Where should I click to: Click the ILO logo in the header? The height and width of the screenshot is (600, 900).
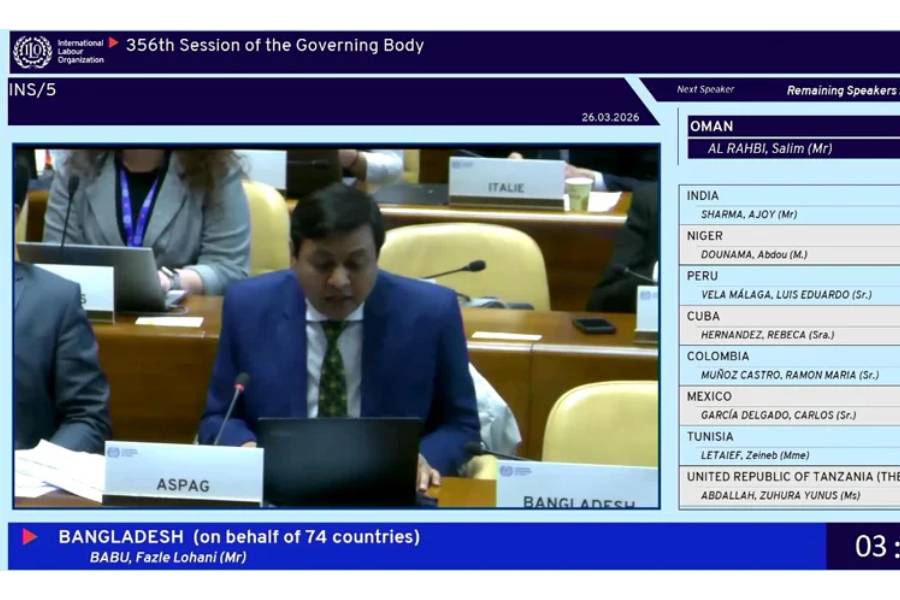pyautogui.click(x=32, y=51)
